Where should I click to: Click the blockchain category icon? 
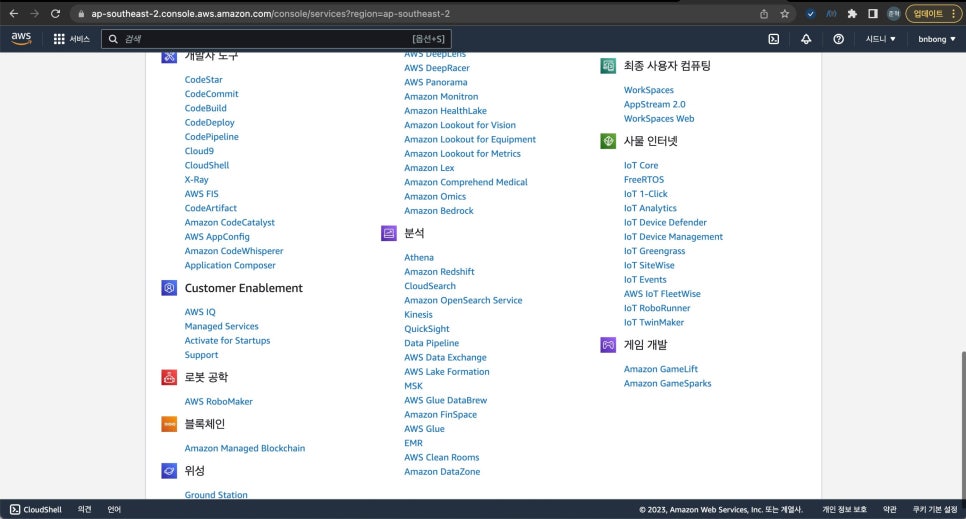[169, 424]
